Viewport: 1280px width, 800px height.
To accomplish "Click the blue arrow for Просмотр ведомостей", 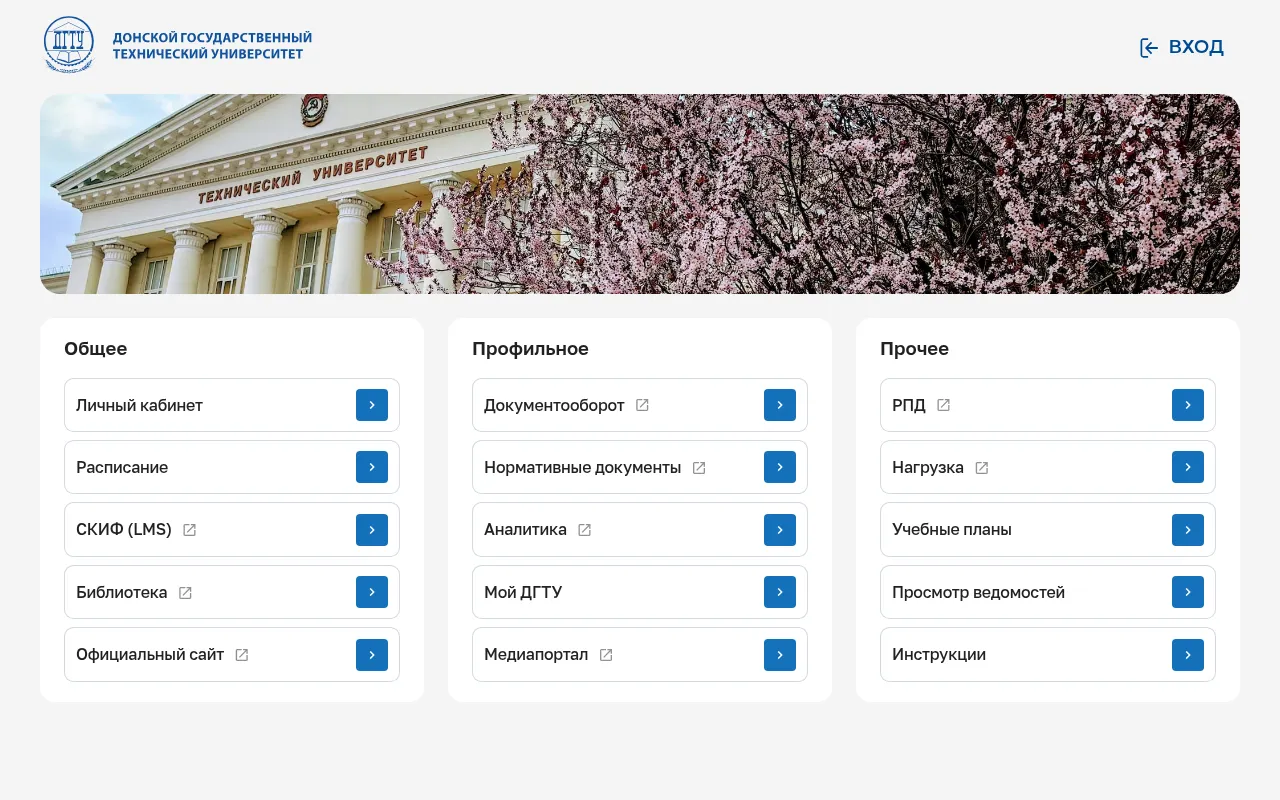I will [1188, 592].
